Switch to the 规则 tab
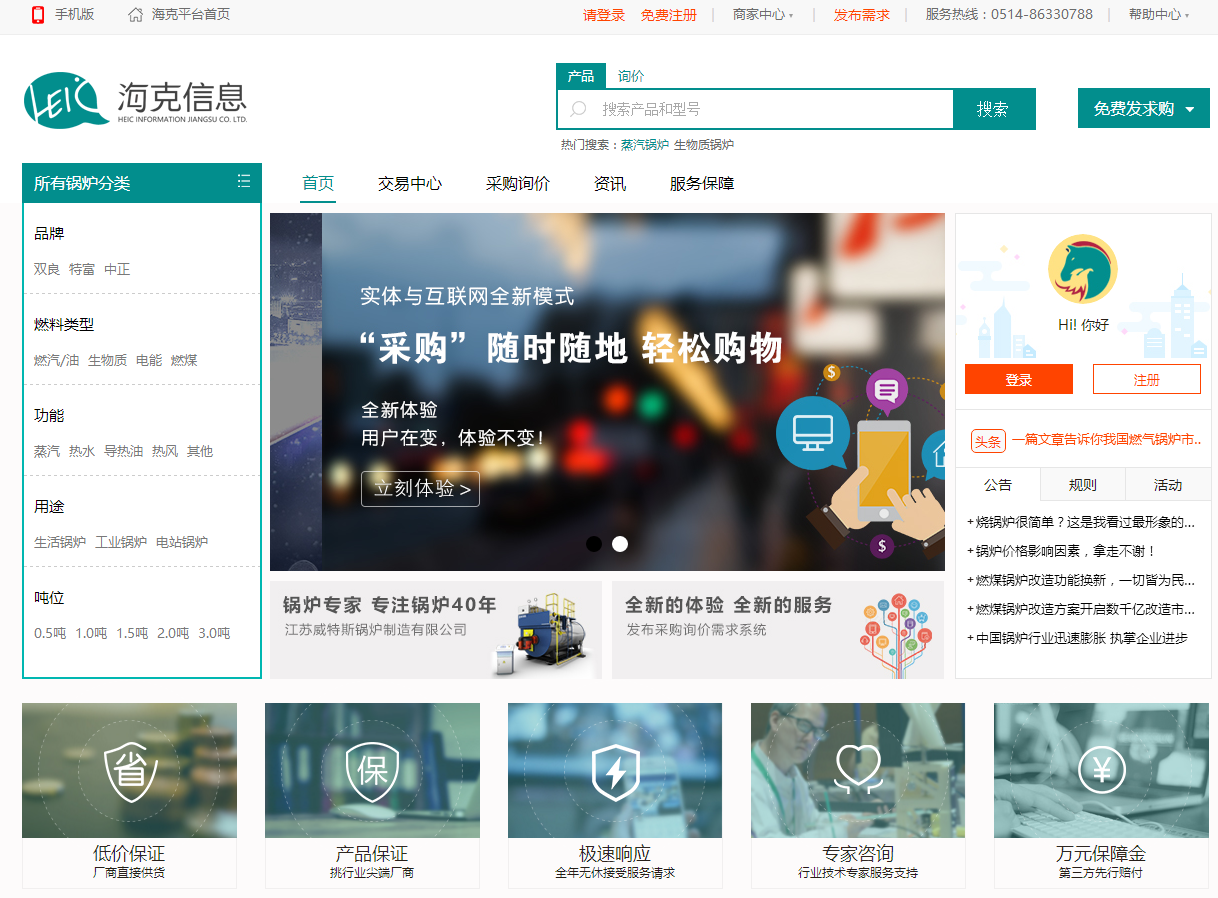1218x898 pixels. (x=1082, y=485)
